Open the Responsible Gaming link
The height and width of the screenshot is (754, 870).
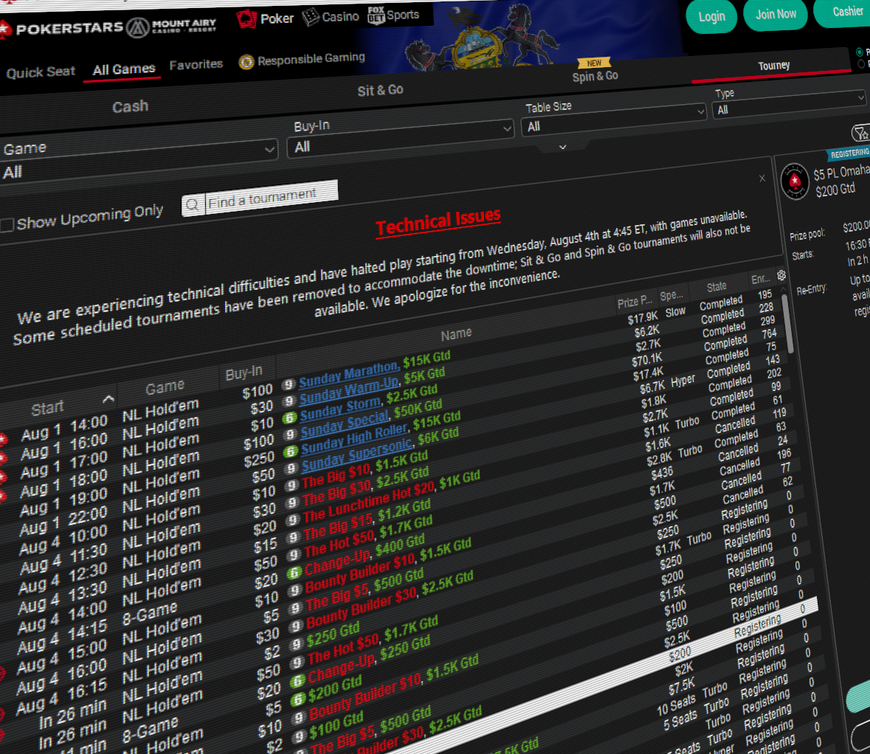[311, 58]
